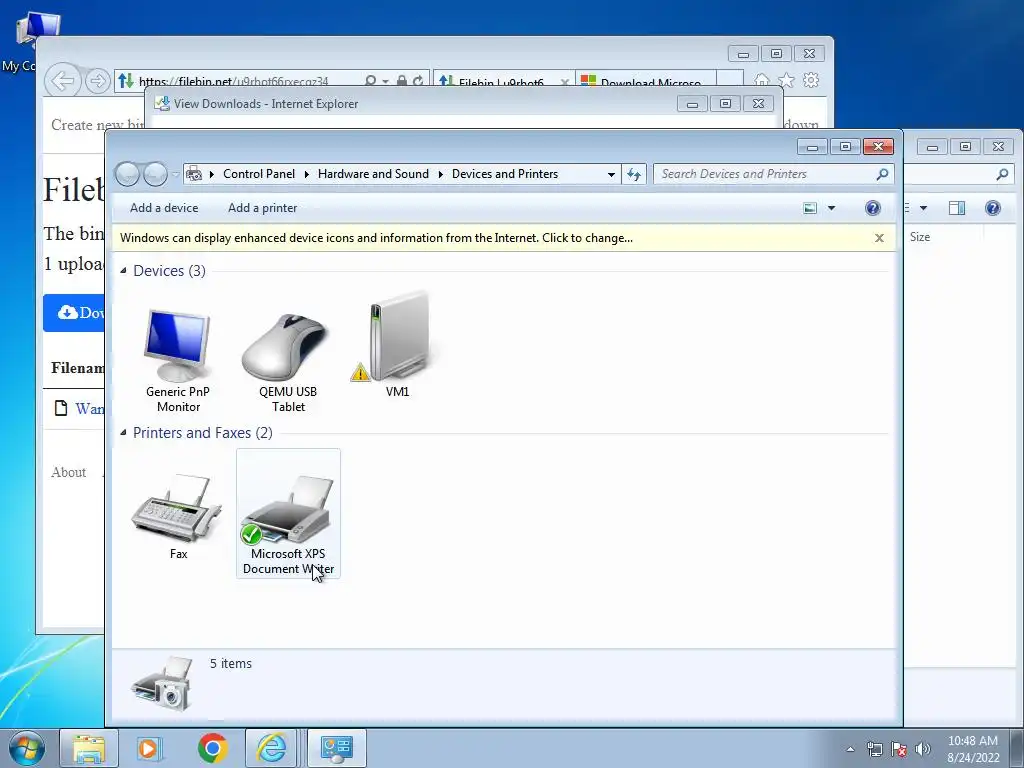Screen dimensions: 1024x768
Task: Go forward in Devices and Printers
Action: click(155, 174)
